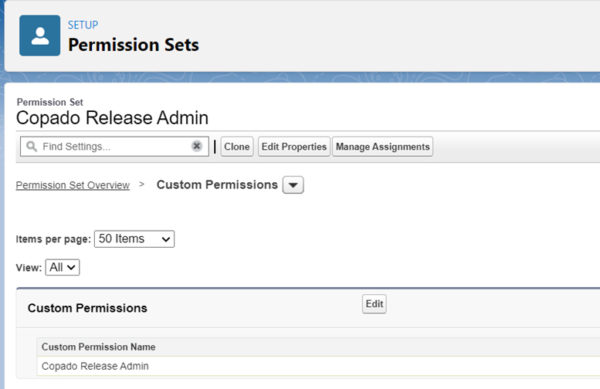Click the search magnifier icon in Find Settings
The image size is (600, 389).
[x=31, y=146]
